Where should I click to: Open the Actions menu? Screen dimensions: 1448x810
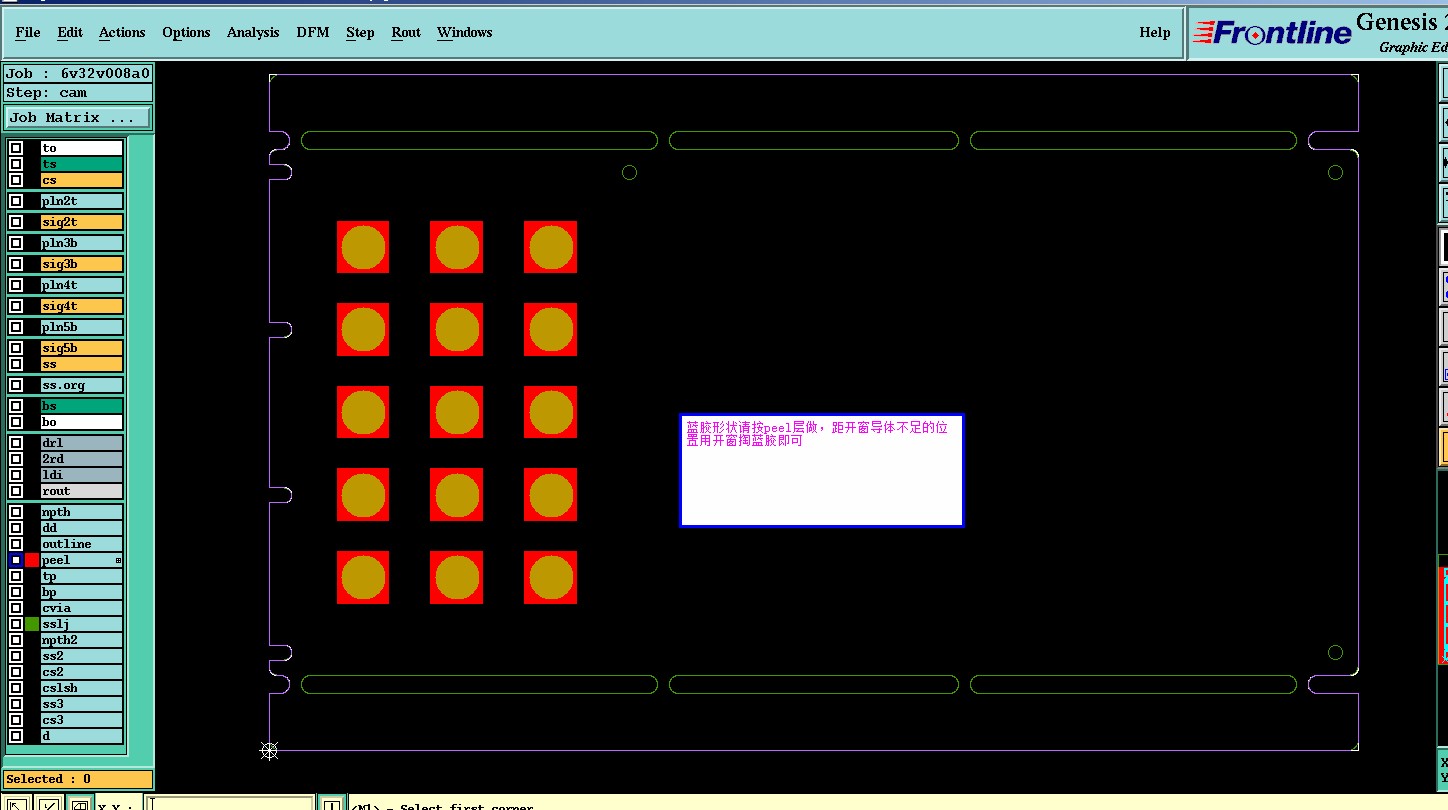122,32
